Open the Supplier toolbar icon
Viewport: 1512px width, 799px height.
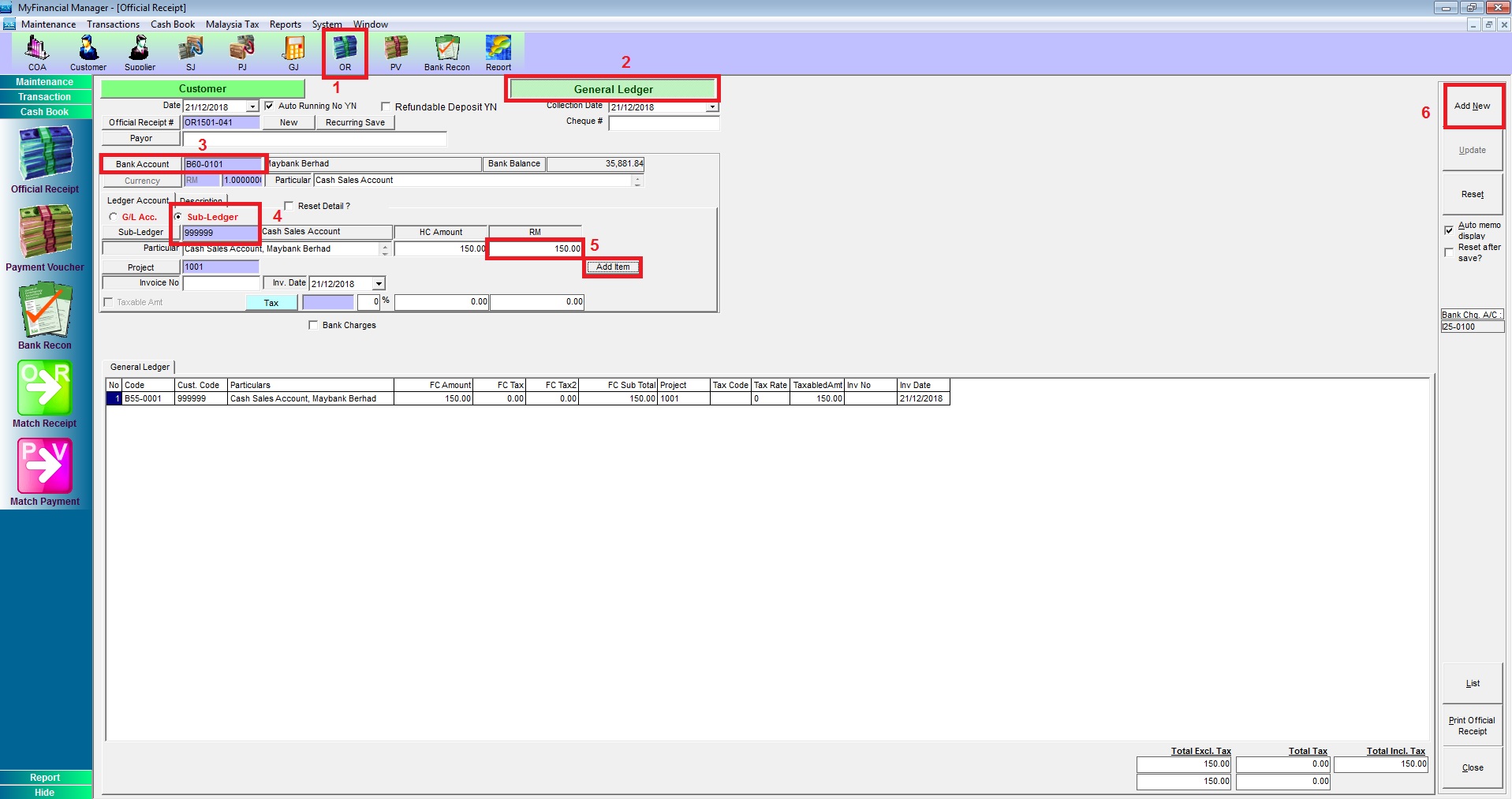(140, 51)
